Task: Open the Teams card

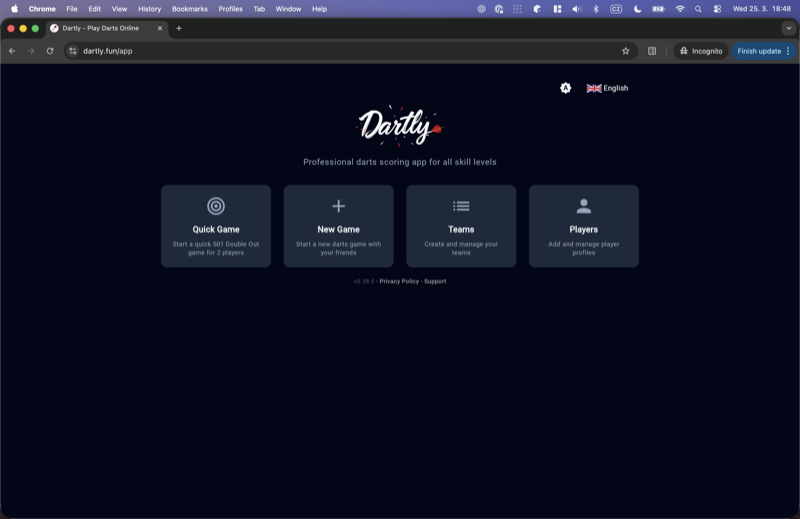Action: [x=461, y=226]
